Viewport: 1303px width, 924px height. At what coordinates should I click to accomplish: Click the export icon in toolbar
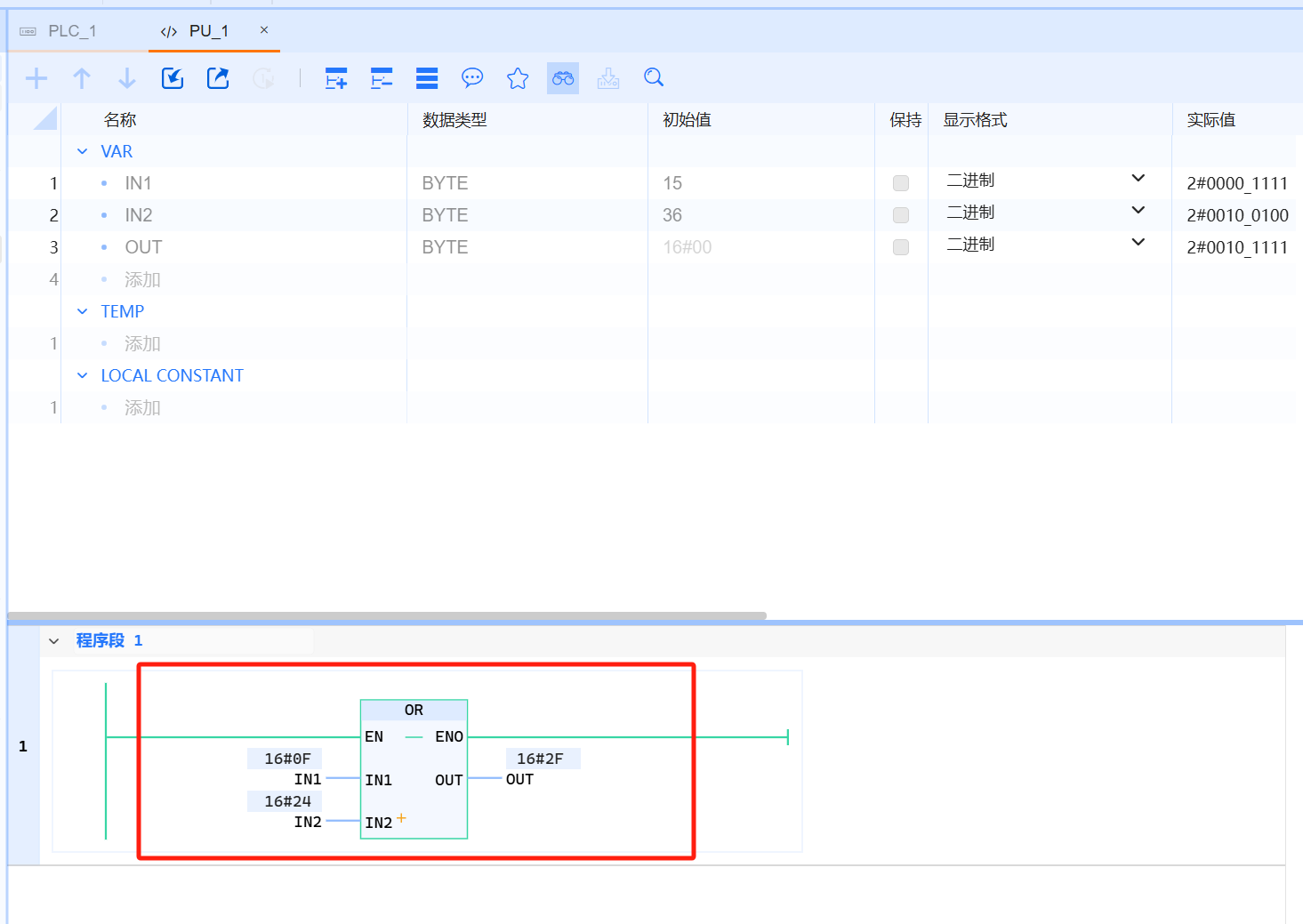click(218, 78)
